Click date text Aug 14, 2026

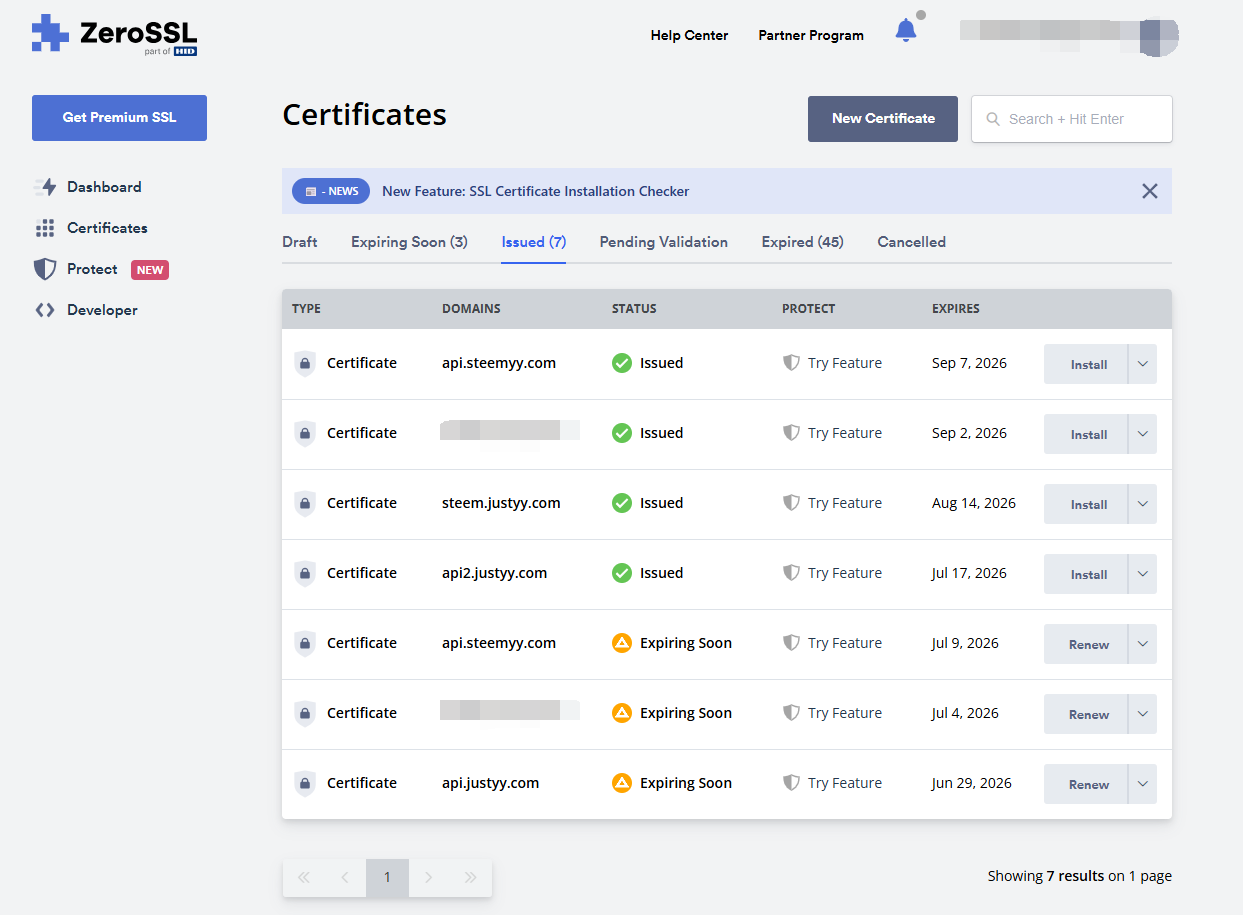tap(974, 503)
